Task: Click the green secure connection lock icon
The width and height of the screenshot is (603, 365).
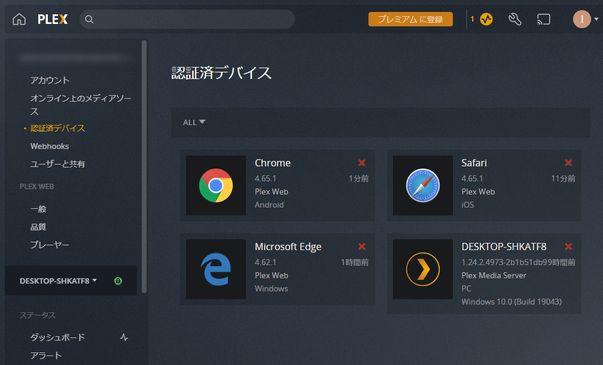Action: point(118,281)
